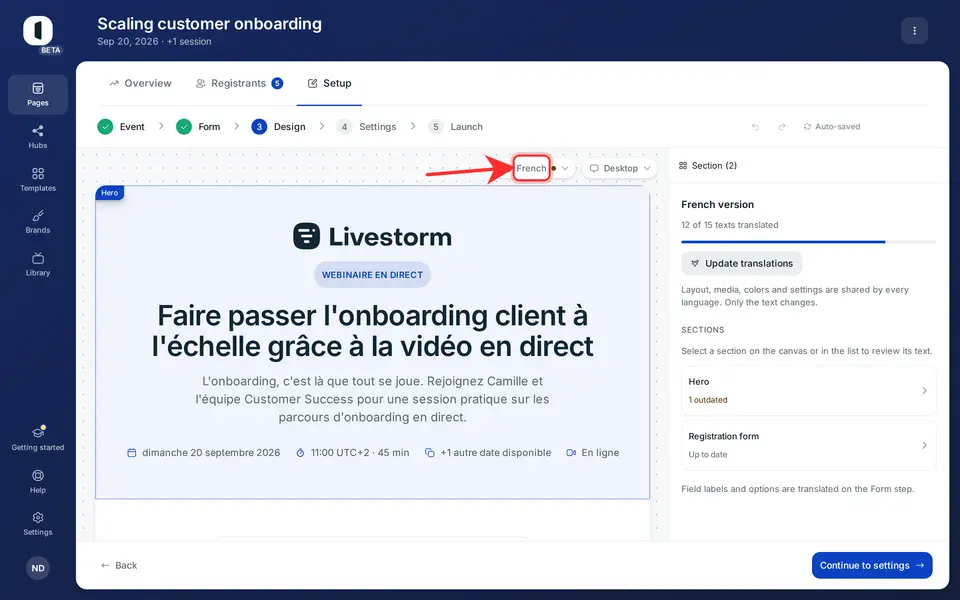Click the Back link
This screenshot has width=960, height=600.
pyautogui.click(x=119, y=565)
